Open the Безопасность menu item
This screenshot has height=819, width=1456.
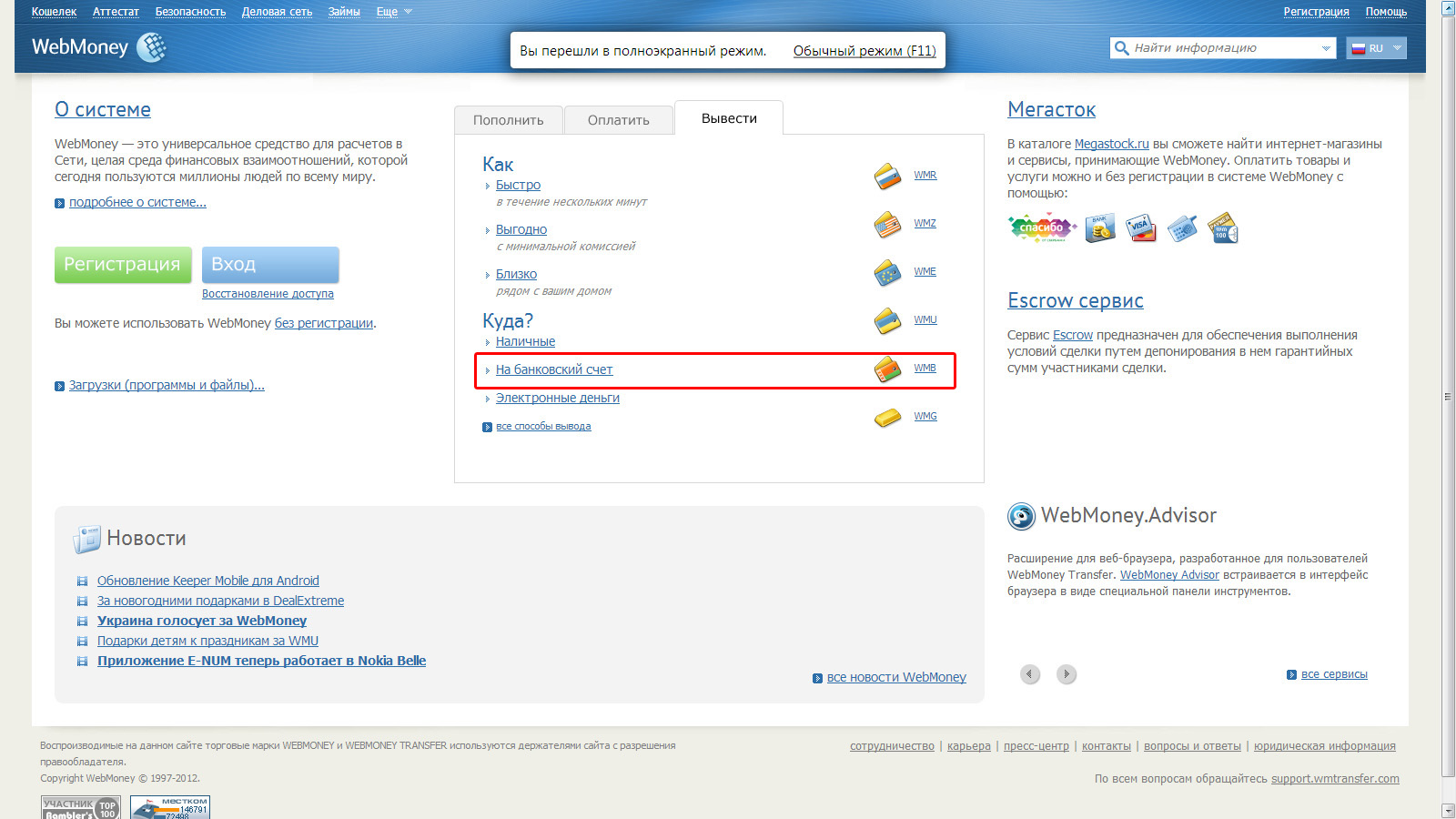190,12
